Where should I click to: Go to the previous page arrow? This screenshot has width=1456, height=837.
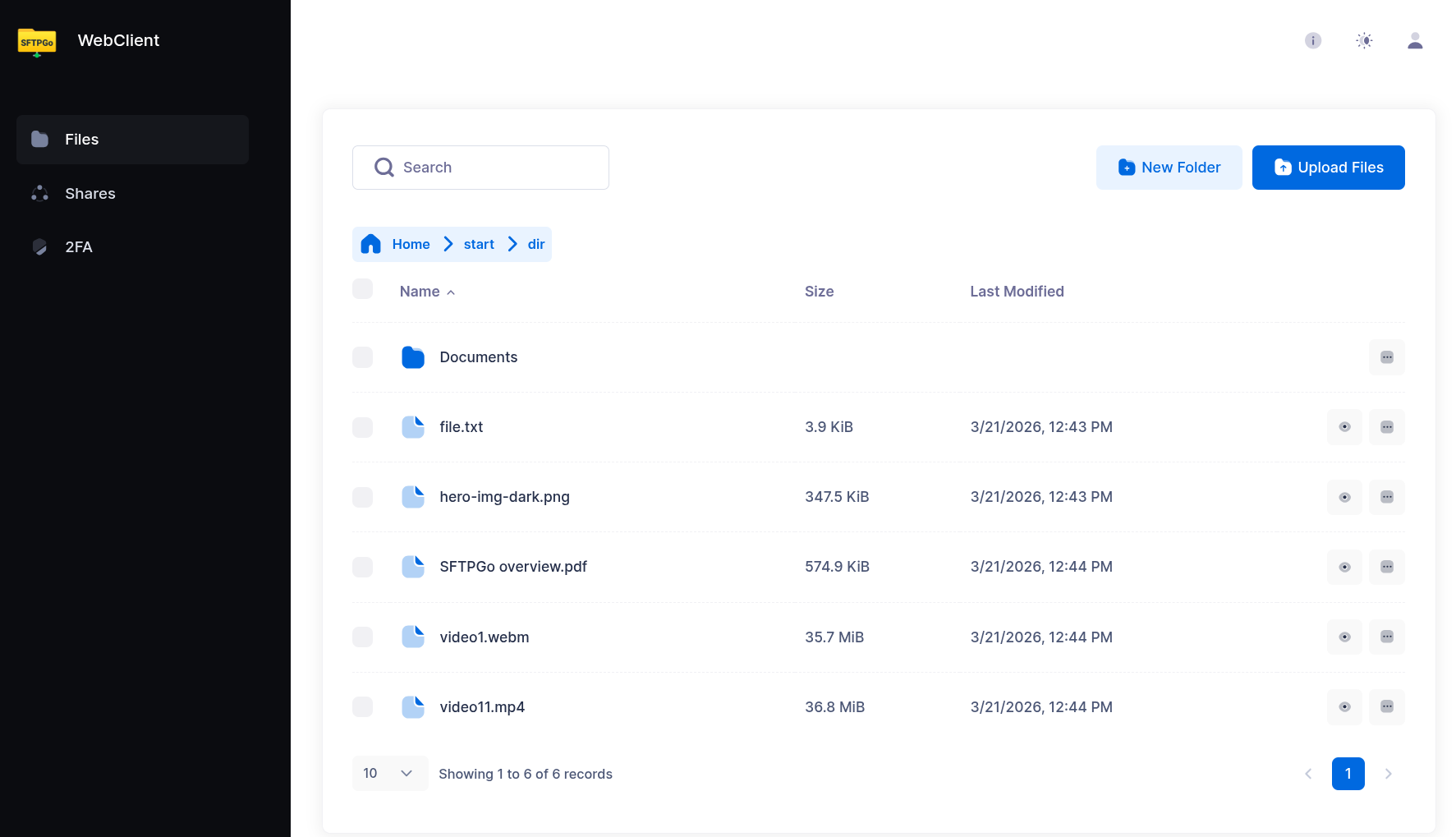tap(1308, 774)
